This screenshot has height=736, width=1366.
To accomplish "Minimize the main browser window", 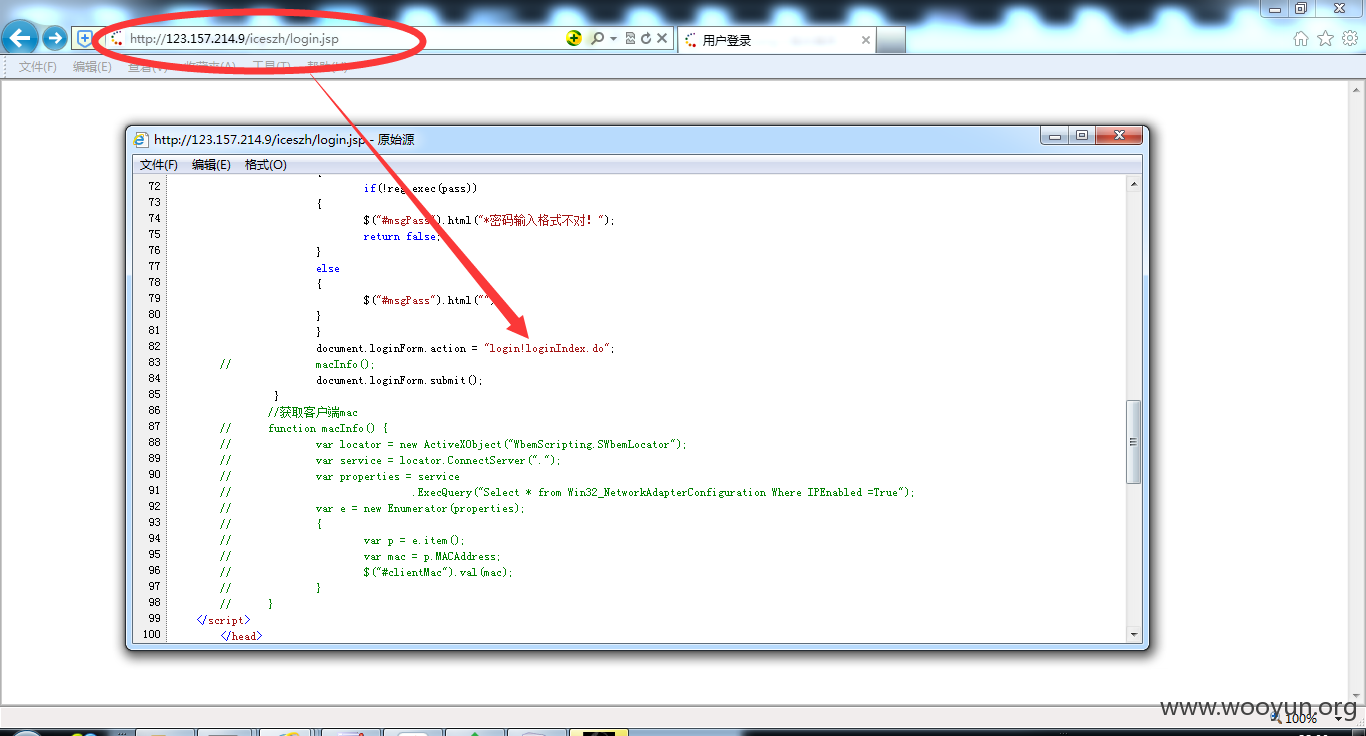I will [1274, 8].
